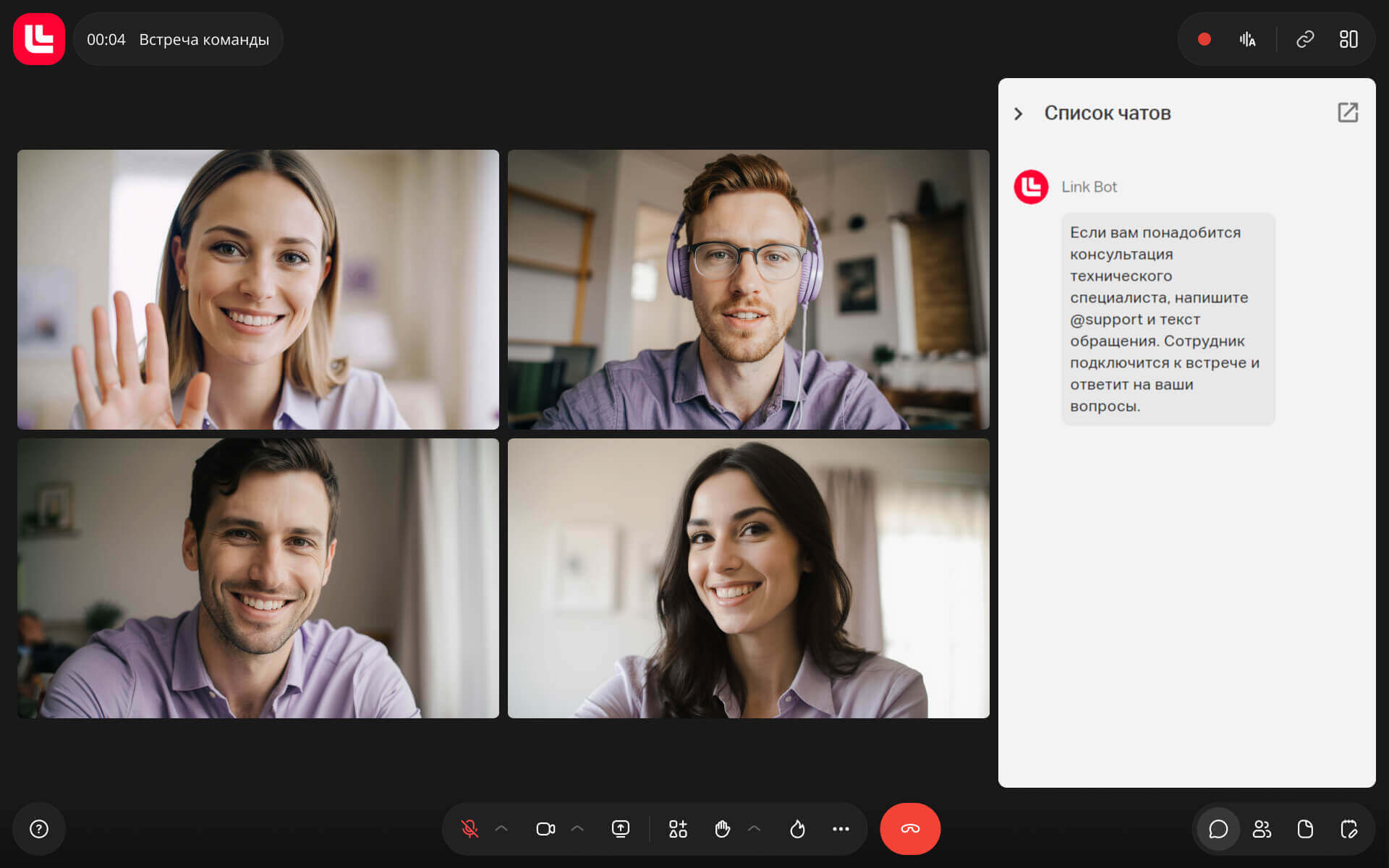The height and width of the screenshot is (868, 1389).
Task: Change the video layout
Action: [1348, 40]
